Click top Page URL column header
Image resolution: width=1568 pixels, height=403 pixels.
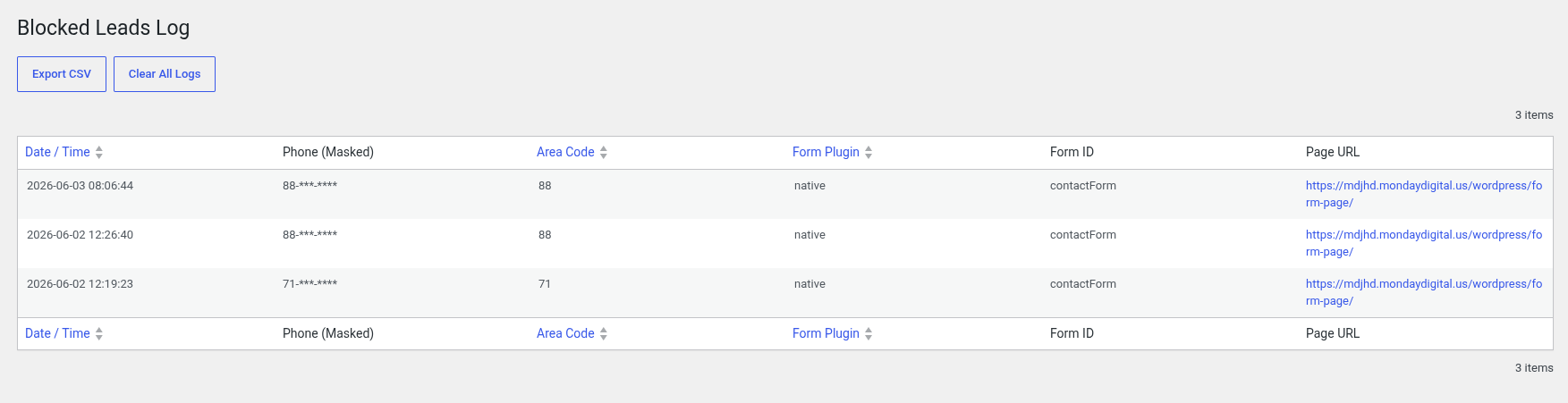tap(1333, 152)
